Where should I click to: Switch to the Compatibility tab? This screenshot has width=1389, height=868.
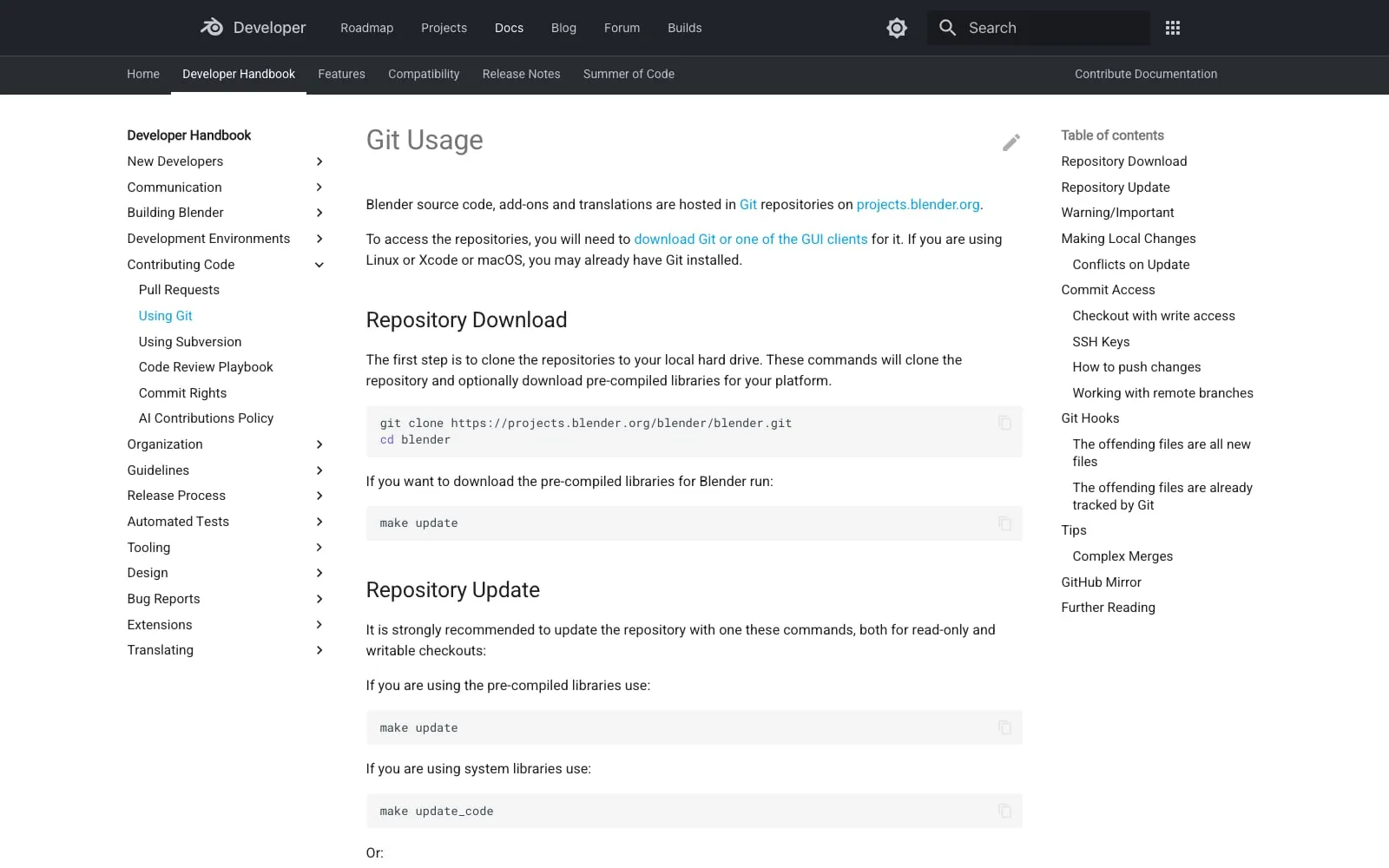click(424, 74)
